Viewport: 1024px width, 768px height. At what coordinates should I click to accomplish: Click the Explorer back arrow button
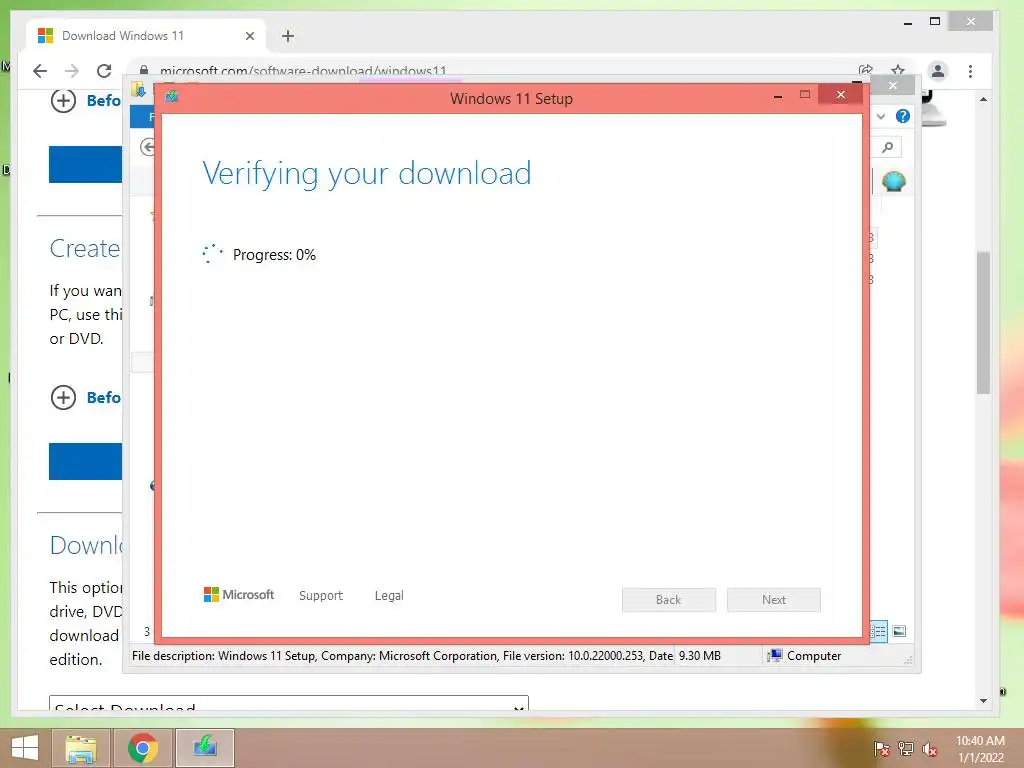click(148, 148)
